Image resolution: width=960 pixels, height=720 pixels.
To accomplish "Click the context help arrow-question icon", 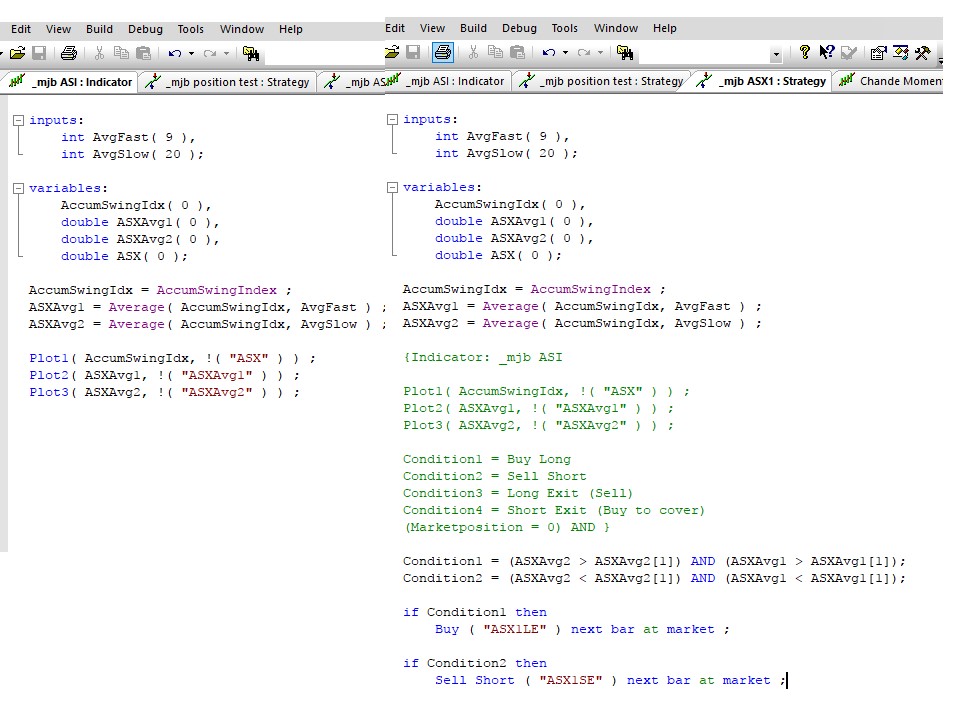I will pos(827,52).
